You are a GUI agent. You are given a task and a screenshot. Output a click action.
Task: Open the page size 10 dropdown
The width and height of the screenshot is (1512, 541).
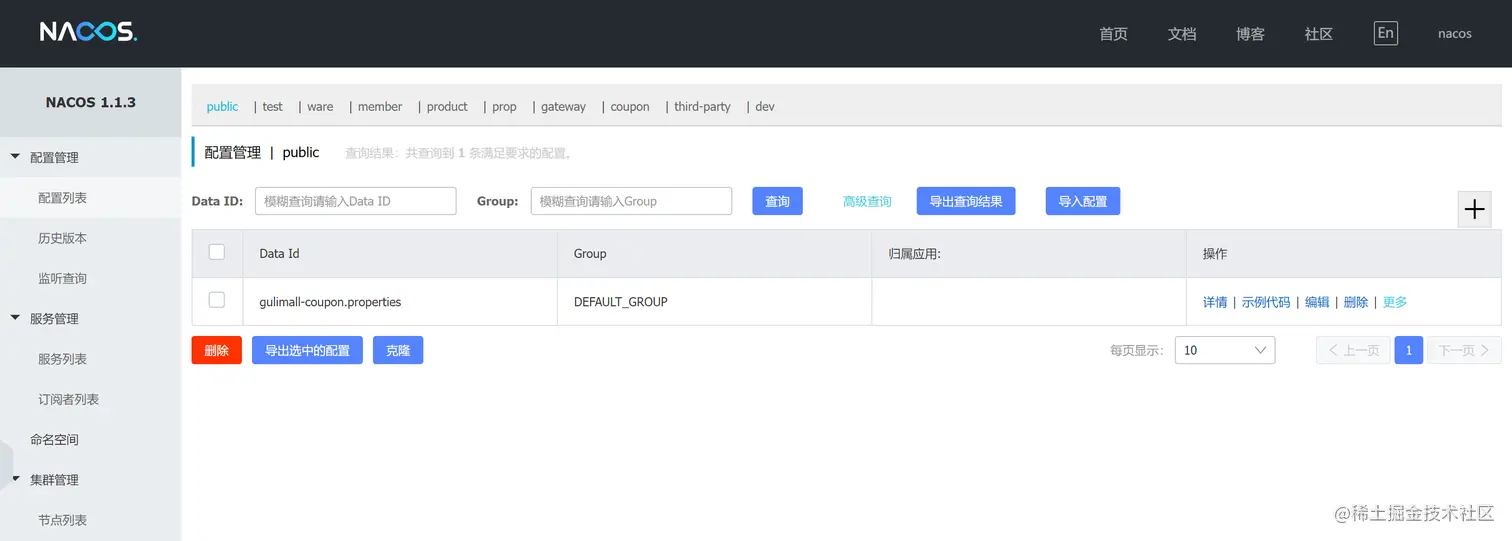(x=1224, y=350)
